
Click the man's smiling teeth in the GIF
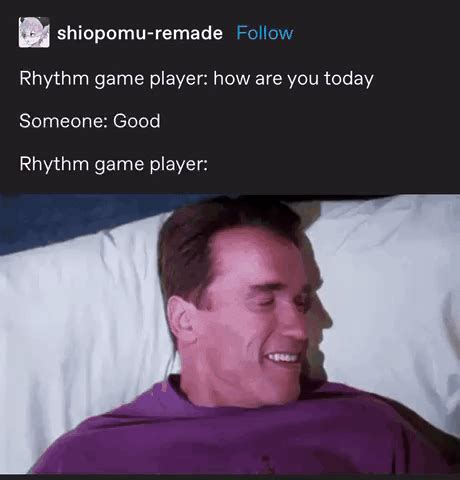283,358
